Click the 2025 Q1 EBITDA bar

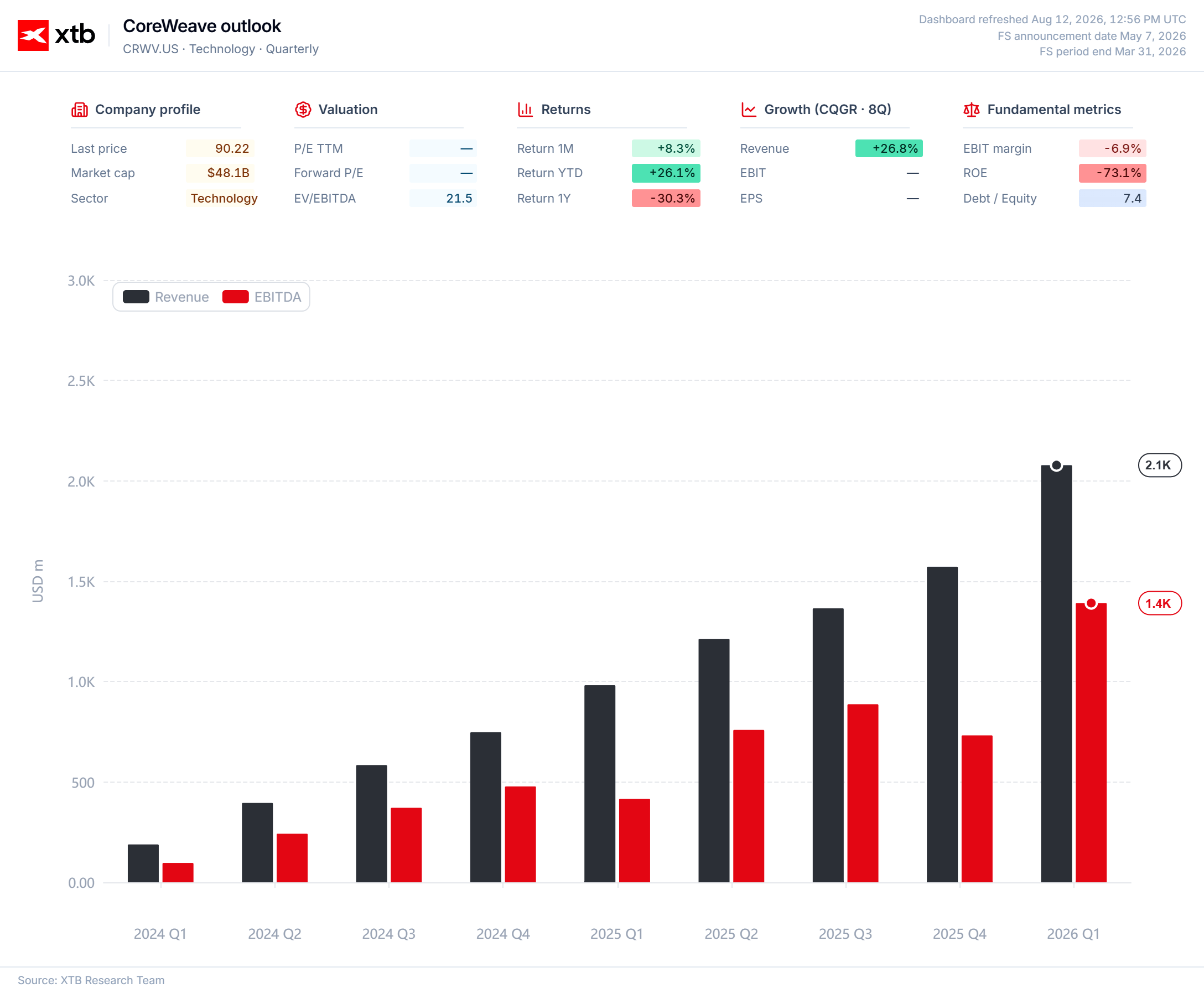(x=635, y=841)
